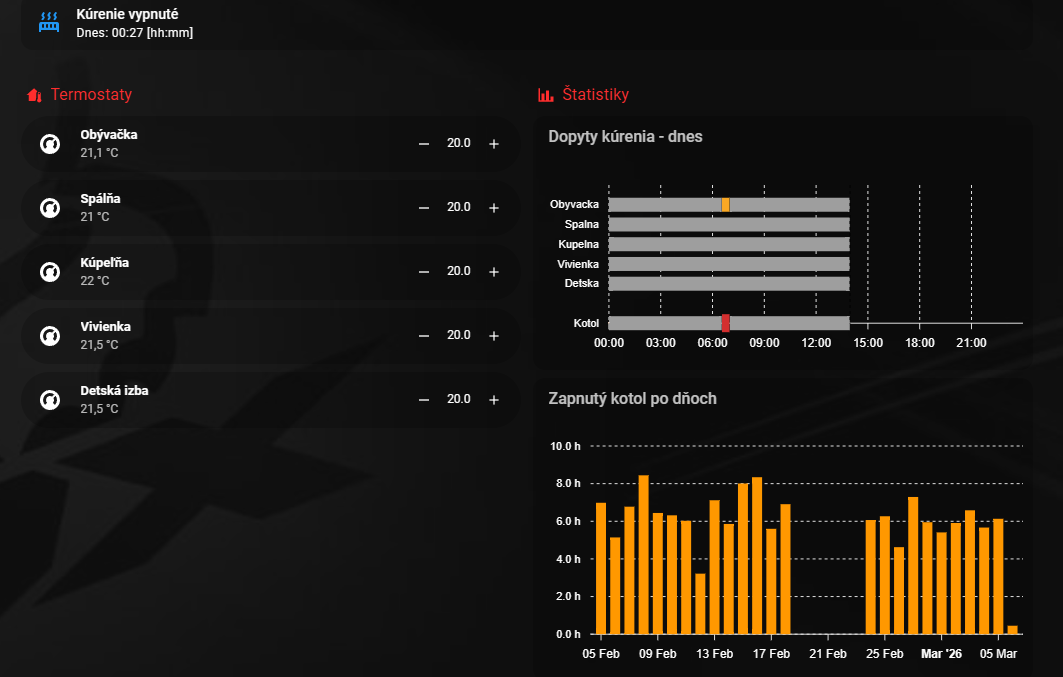1063x677 pixels.
Task: Click the heating radiator icon at top
Action: [49, 23]
